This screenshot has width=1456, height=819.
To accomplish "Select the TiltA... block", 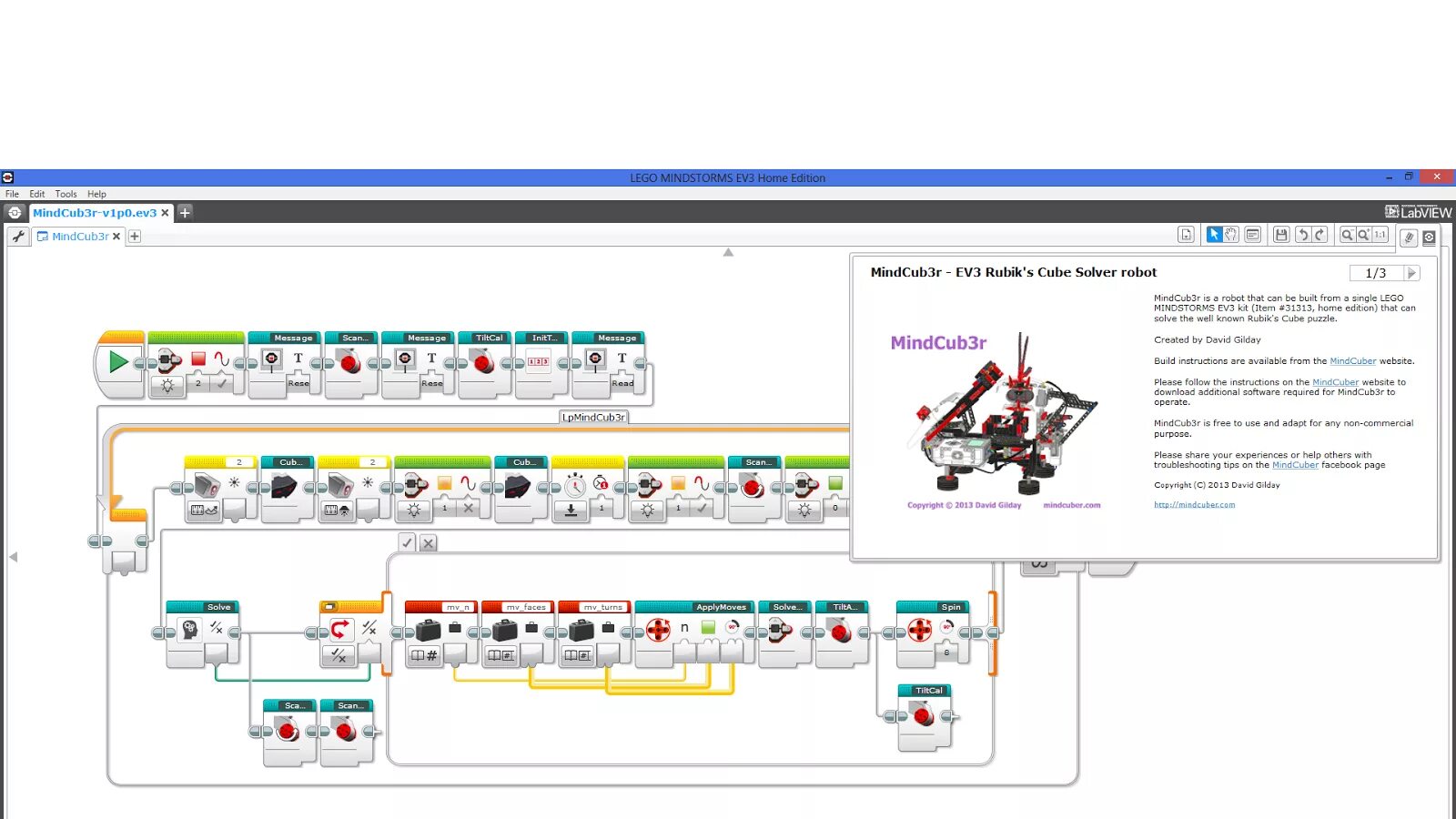I will 842,634.
